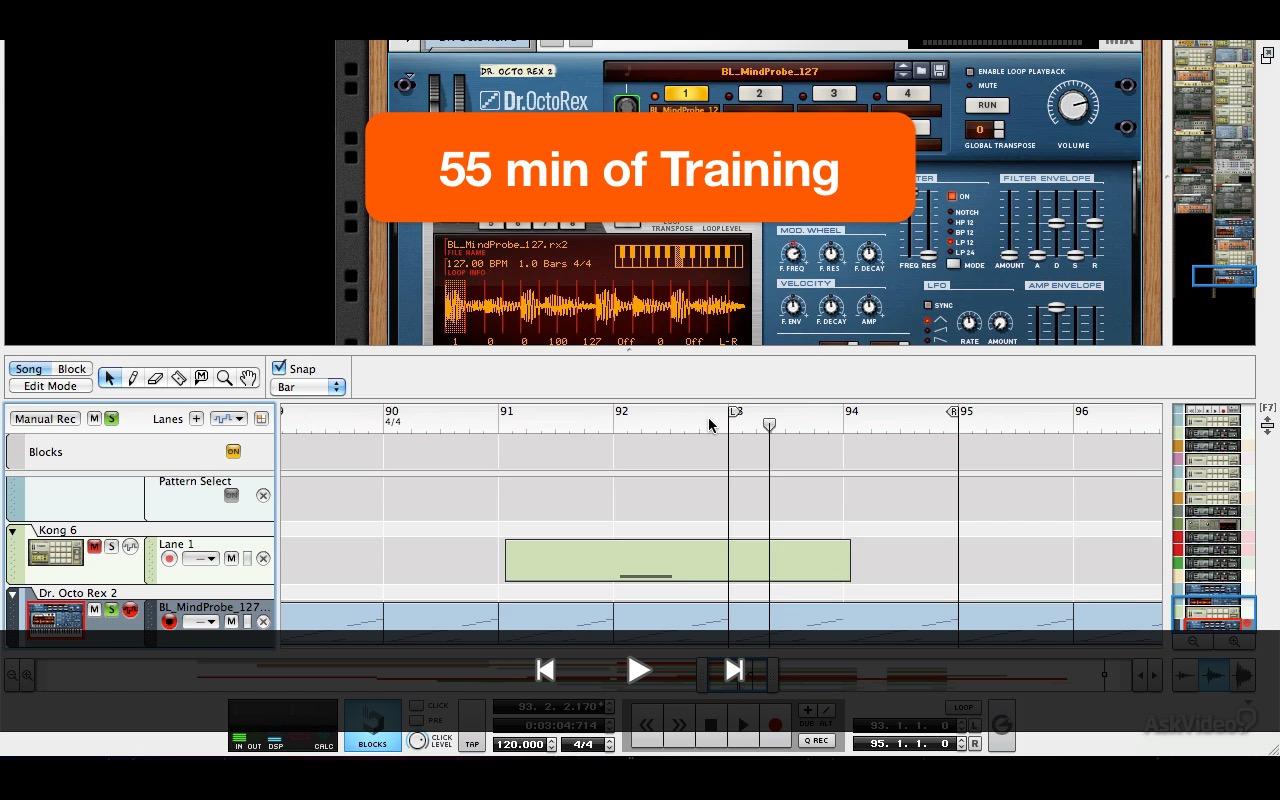
Task: Switch to Block view
Action: 72,369
